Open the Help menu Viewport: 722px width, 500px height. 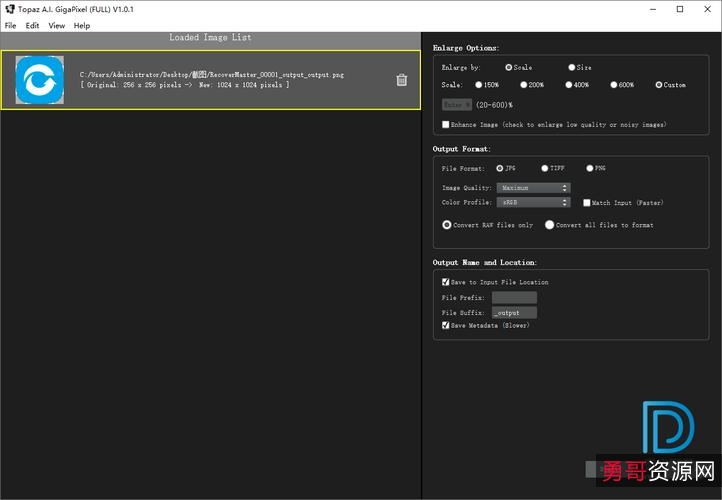point(82,26)
